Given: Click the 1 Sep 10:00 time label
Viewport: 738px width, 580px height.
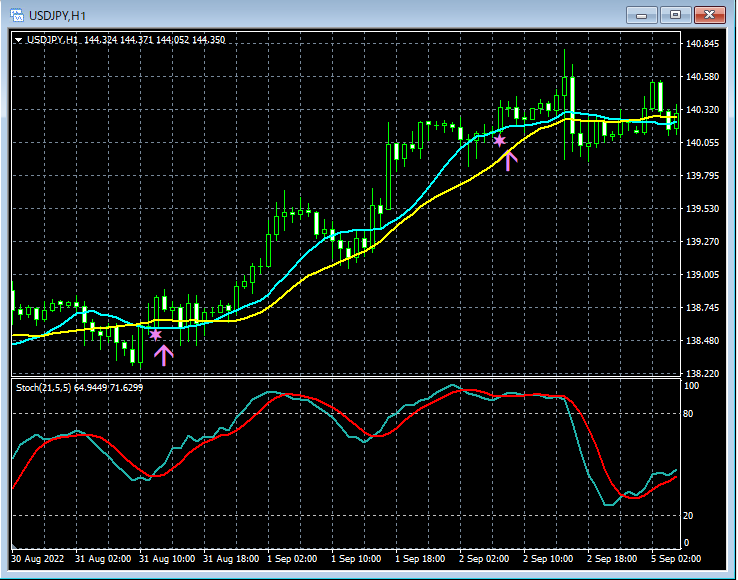Looking at the screenshot, I should (x=356, y=559).
